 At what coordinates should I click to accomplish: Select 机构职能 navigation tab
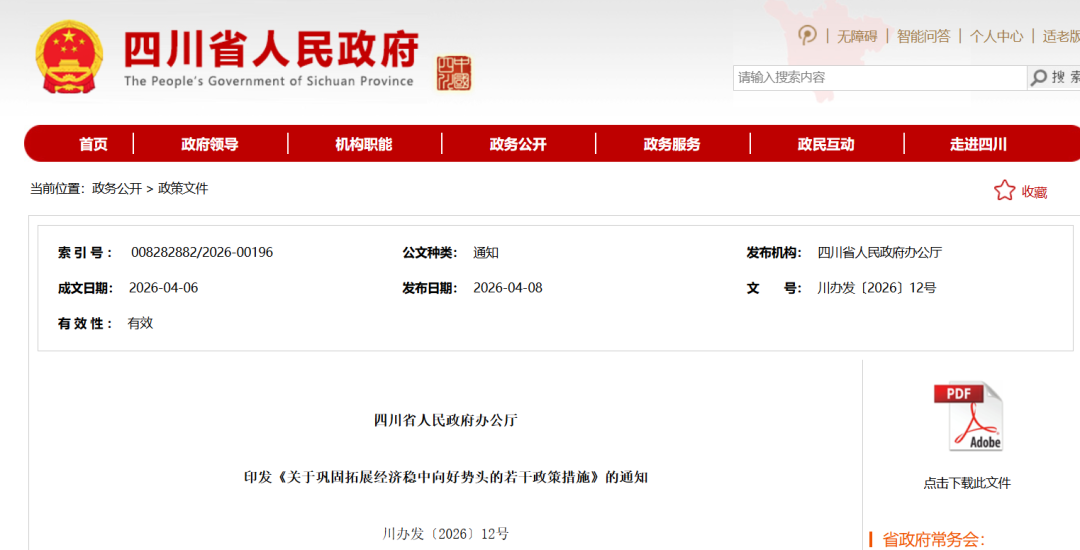363,144
